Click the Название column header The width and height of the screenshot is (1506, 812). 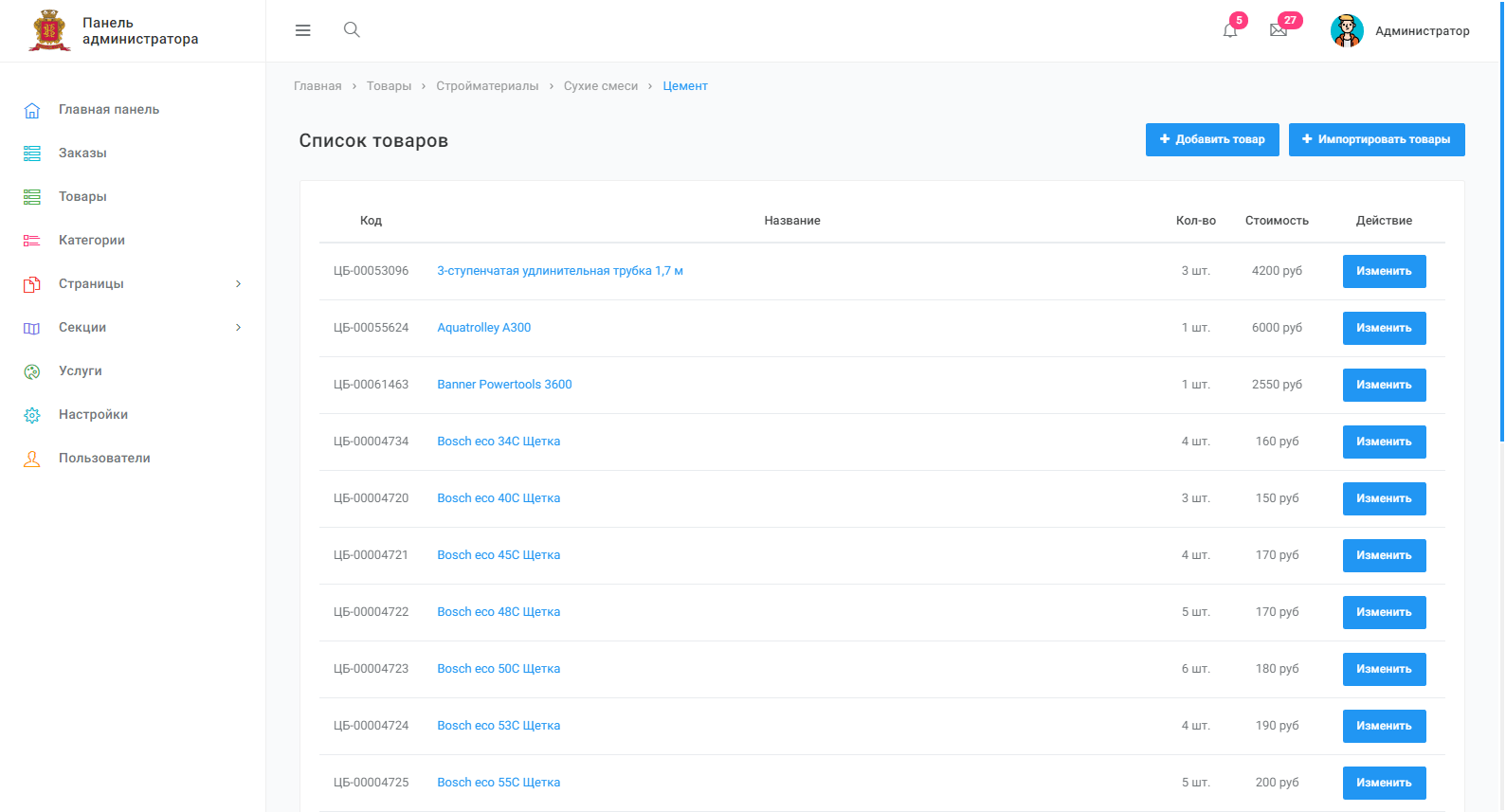(x=792, y=221)
